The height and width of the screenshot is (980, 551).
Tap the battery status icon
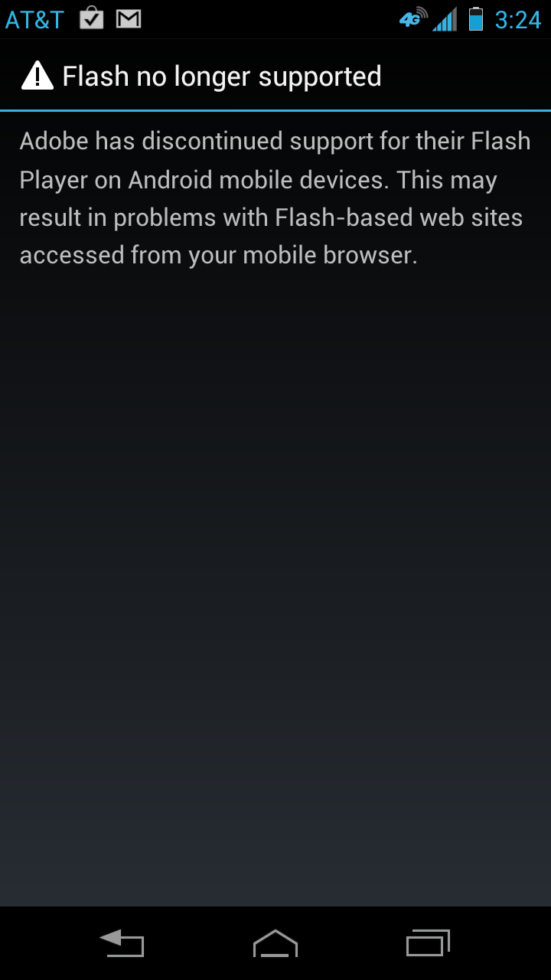click(476, 19)
